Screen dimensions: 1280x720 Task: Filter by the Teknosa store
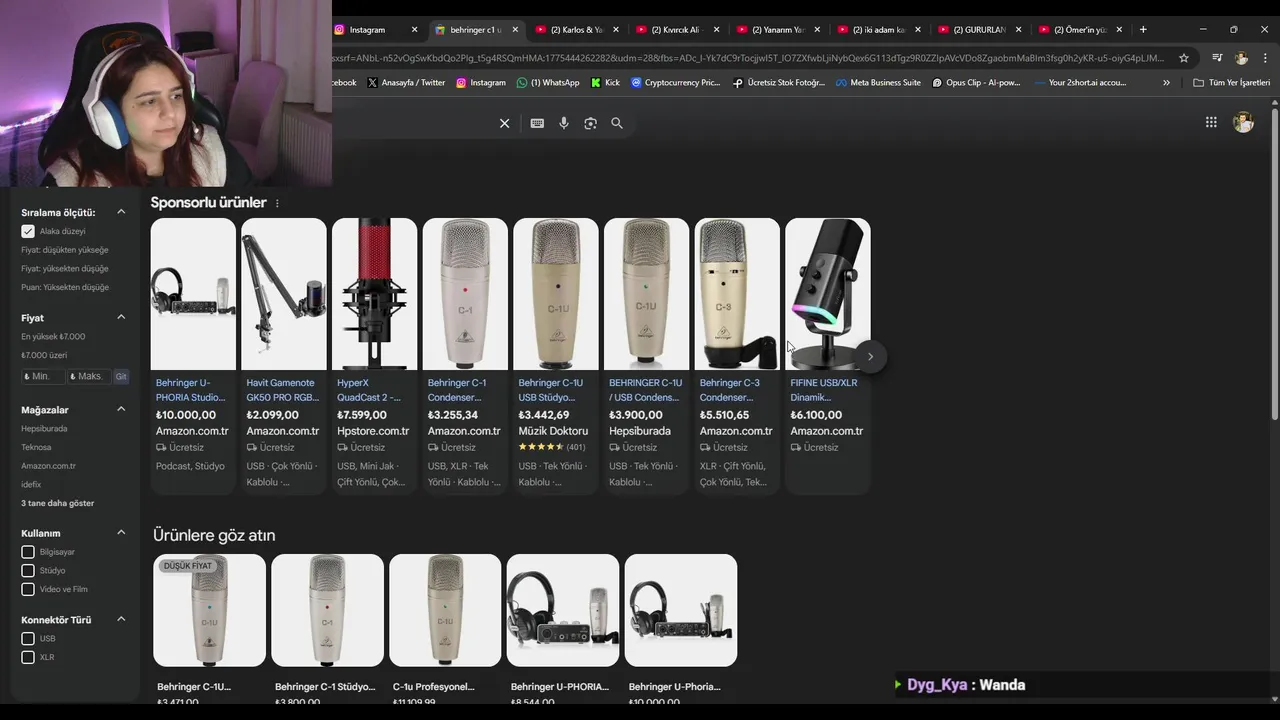[36, 447]
